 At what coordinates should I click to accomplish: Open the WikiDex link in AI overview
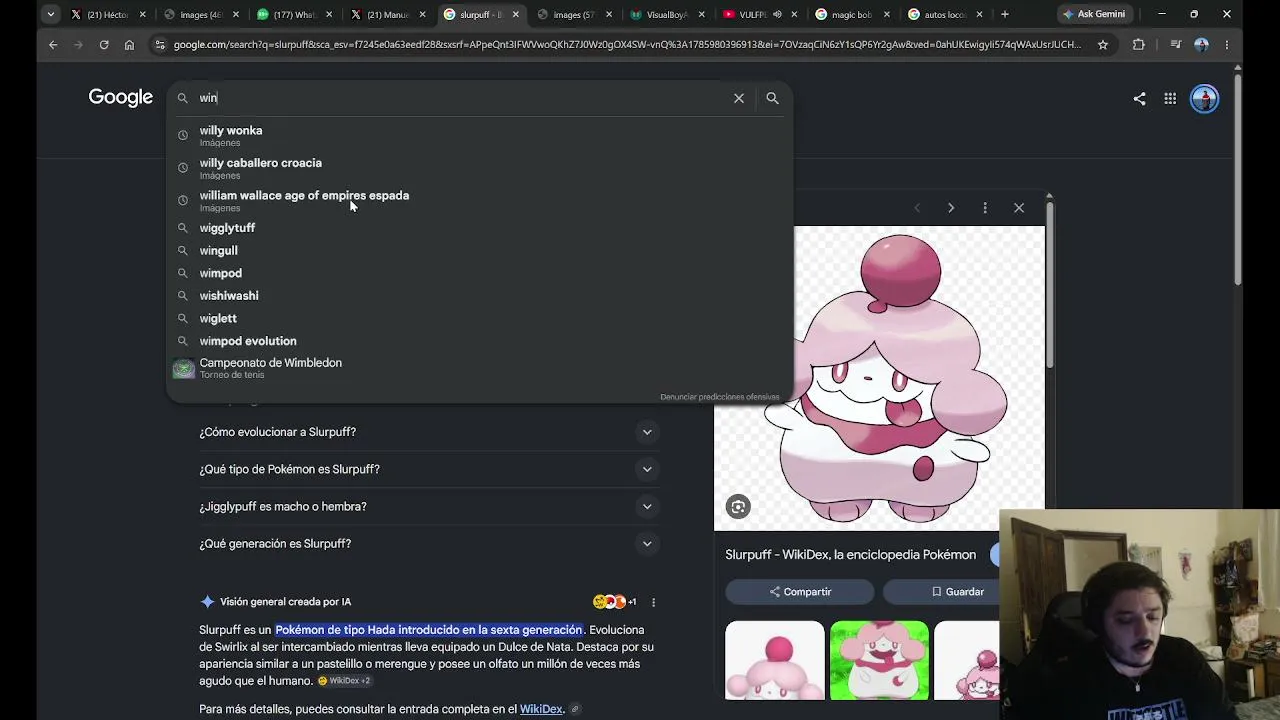pyautogui.click(x=541, y=709)
